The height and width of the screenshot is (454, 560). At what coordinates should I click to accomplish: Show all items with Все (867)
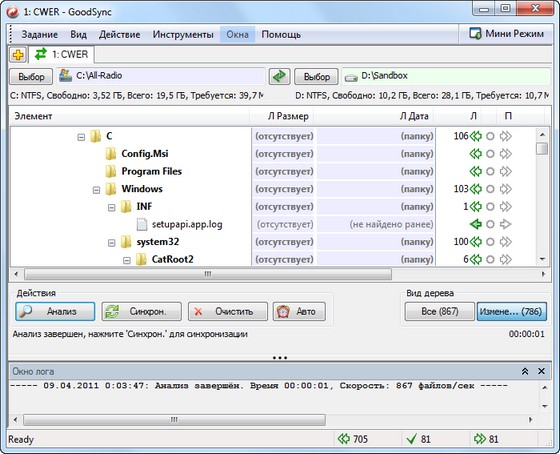point(440,311)
